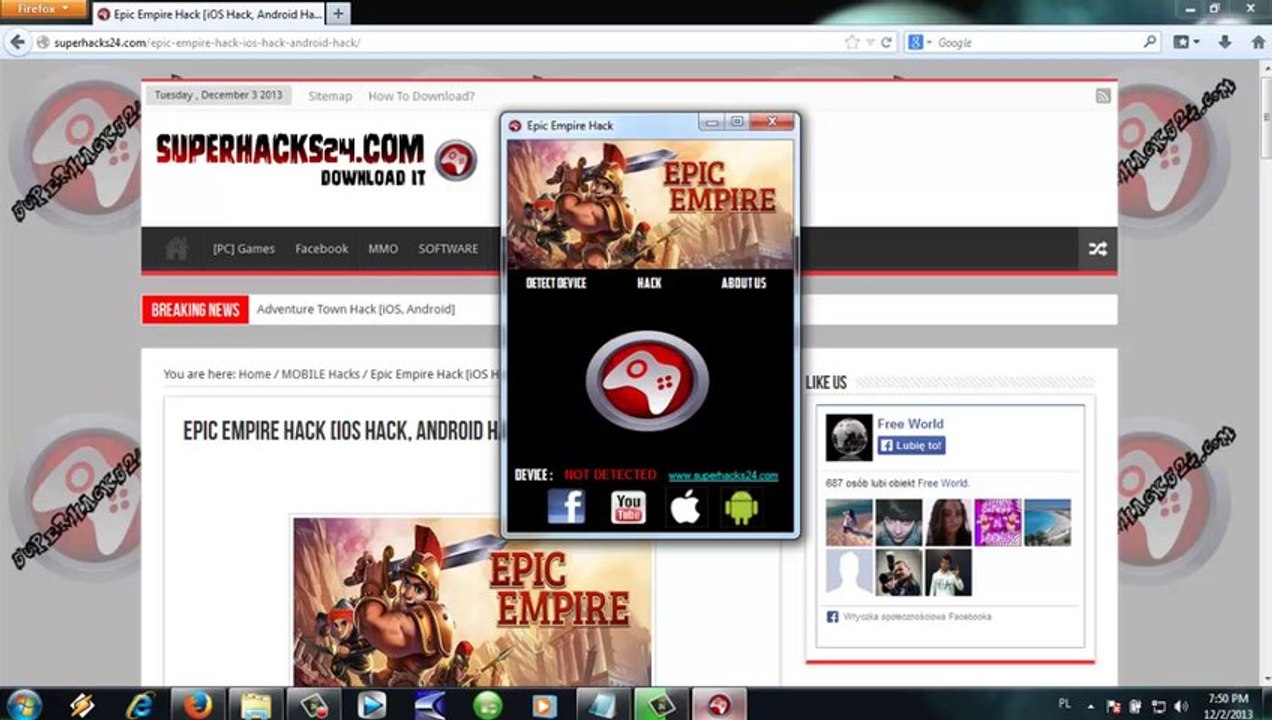Click the Lubię to! like button

[x=911, y=445]
